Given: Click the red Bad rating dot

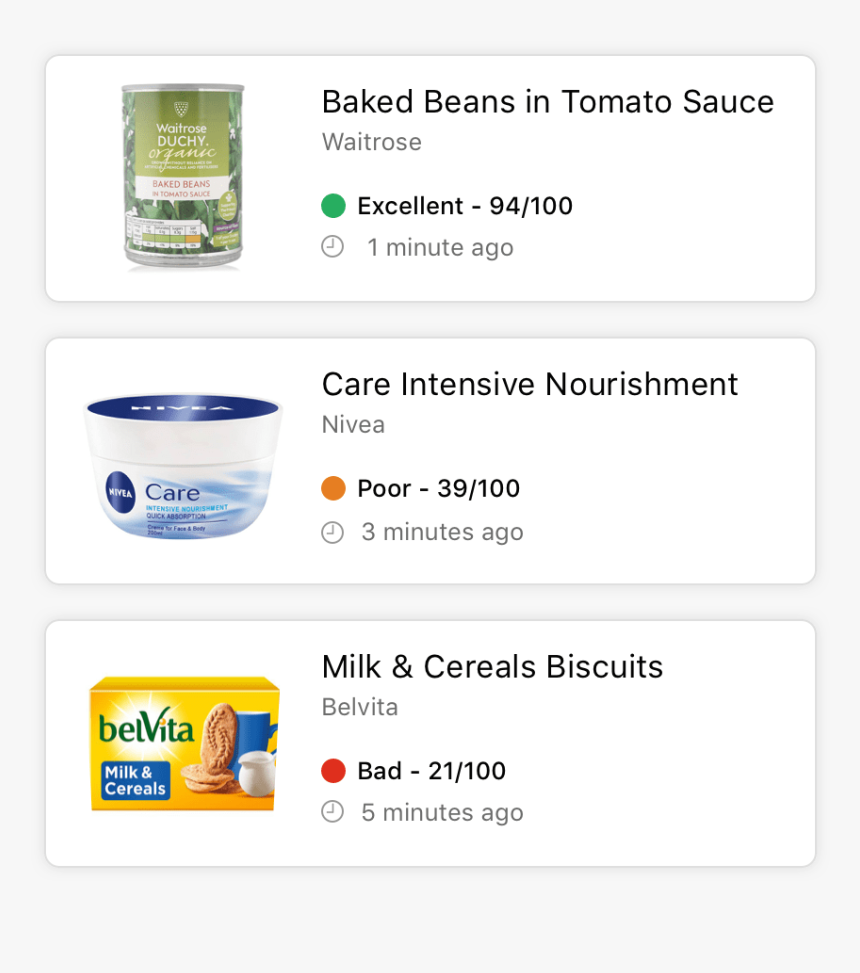Looking at the screenshot, I should pyautogui.click(x=333, y=771).
